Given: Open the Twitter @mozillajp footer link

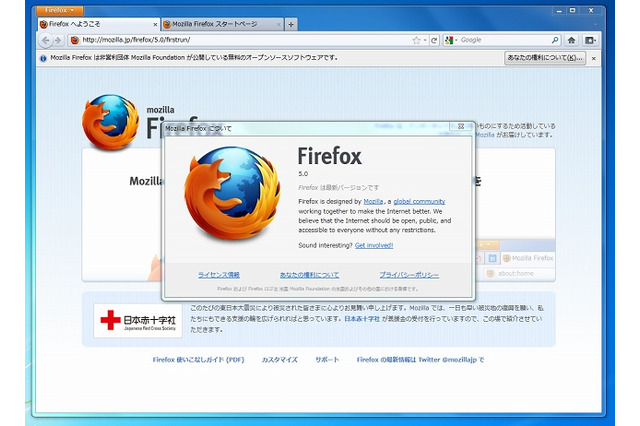Looking at the screenshot, I should (420, 359).
